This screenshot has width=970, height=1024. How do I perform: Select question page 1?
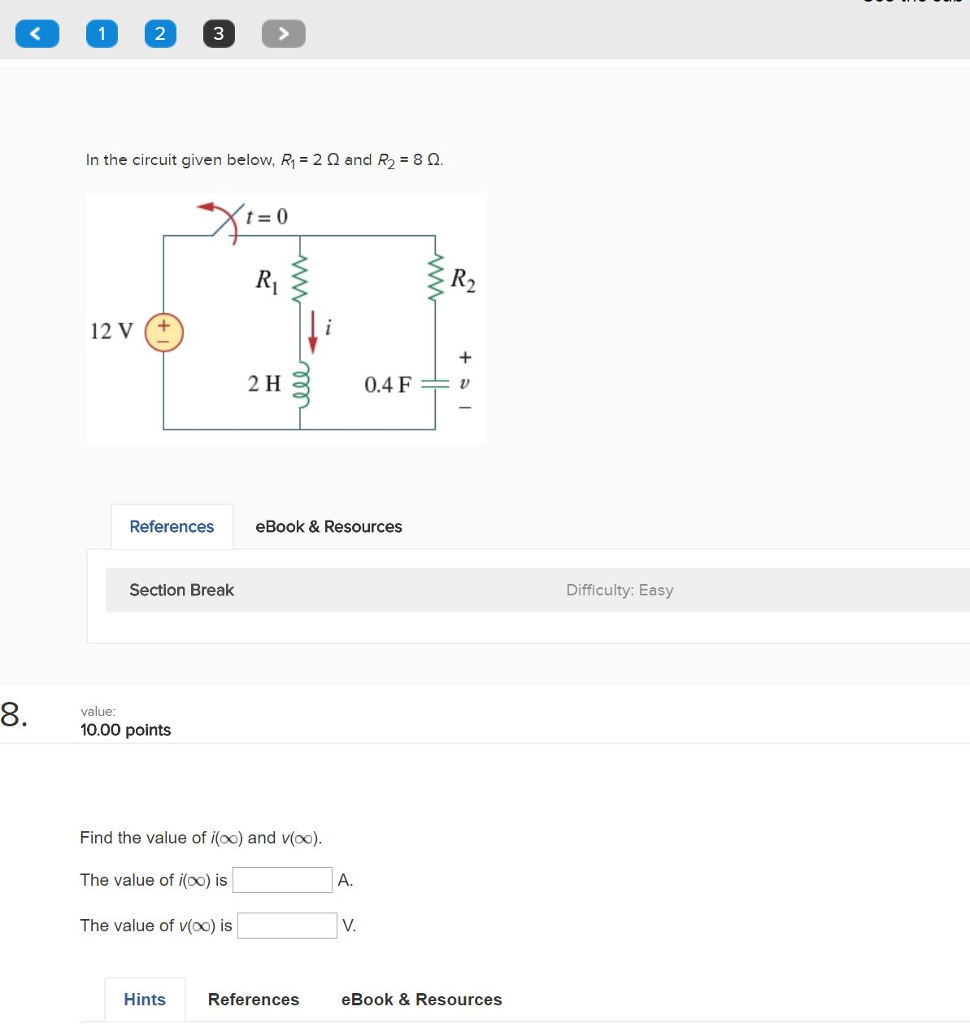pyautogui.click(x=101, y=33)
